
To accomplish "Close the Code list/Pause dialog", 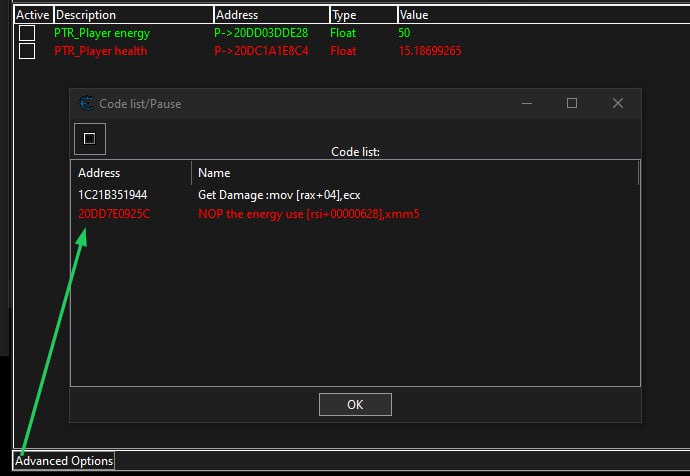I will pos(618,103).
